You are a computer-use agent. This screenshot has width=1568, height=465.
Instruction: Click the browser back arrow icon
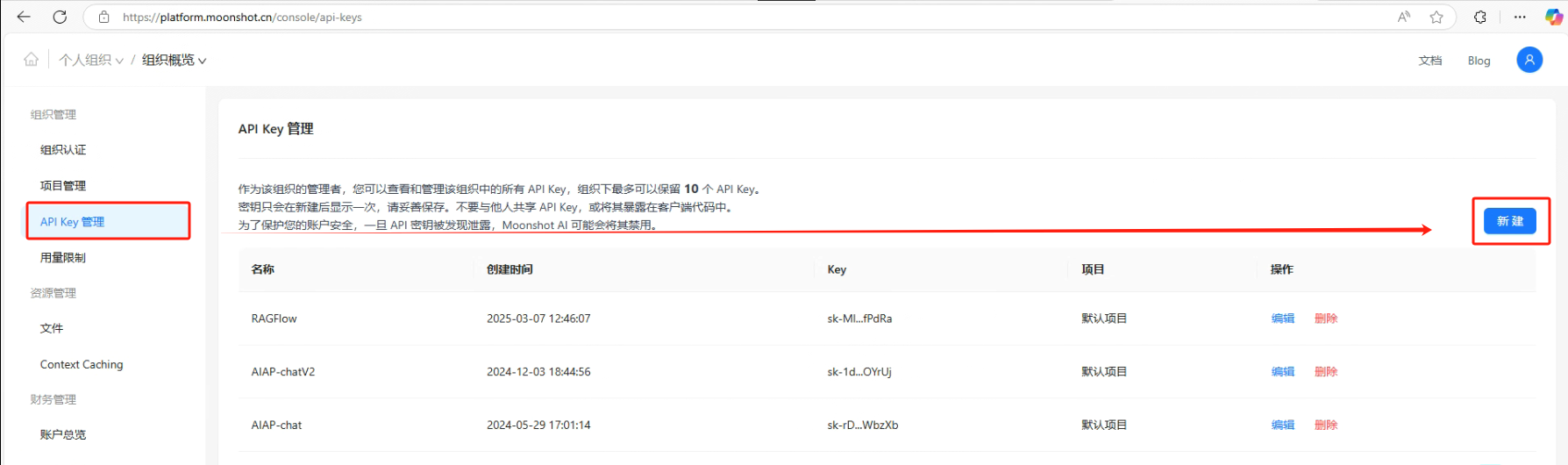pyautogui.click(x=24, y=17)
